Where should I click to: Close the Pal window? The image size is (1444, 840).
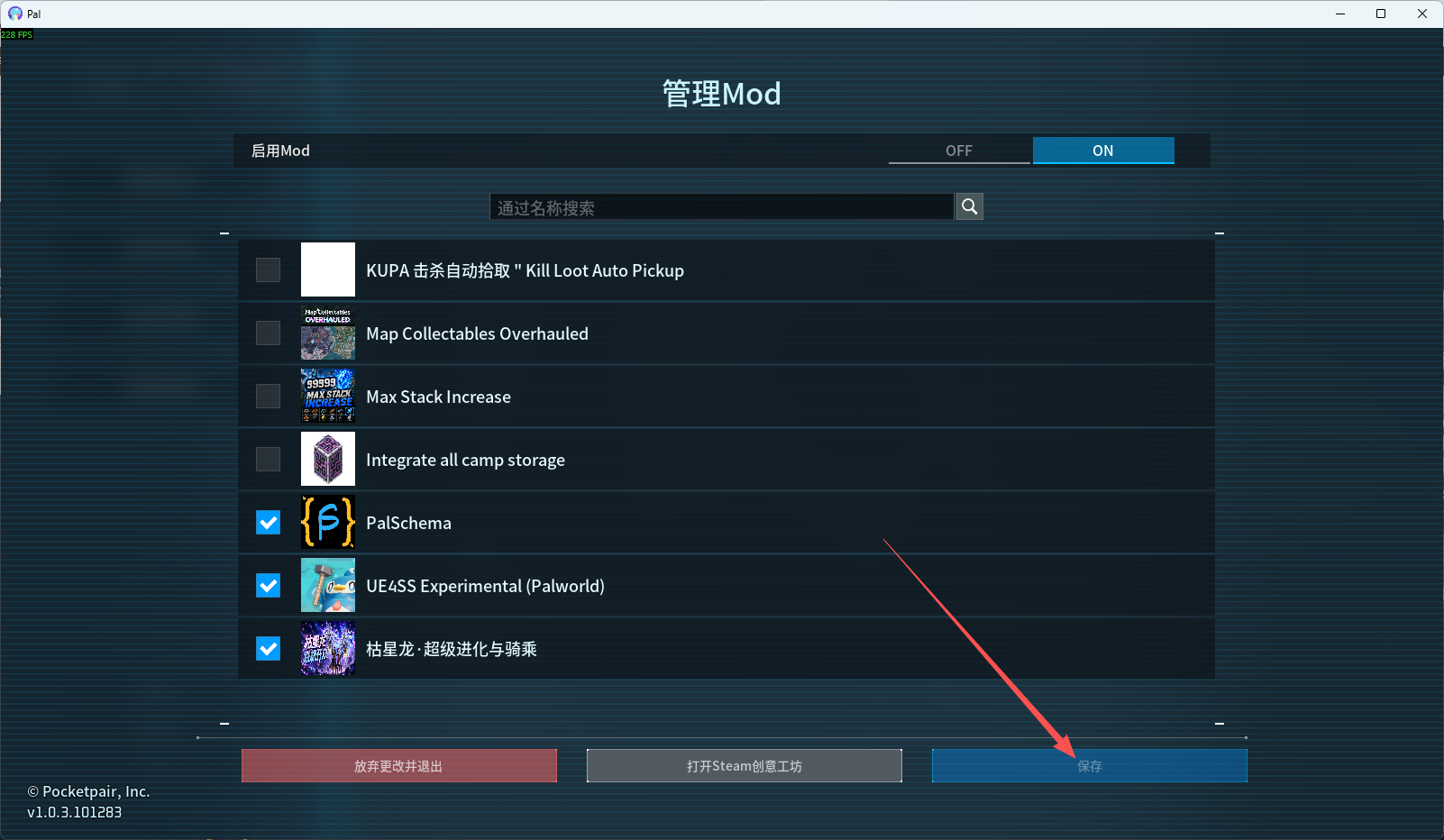point(1422,14)
